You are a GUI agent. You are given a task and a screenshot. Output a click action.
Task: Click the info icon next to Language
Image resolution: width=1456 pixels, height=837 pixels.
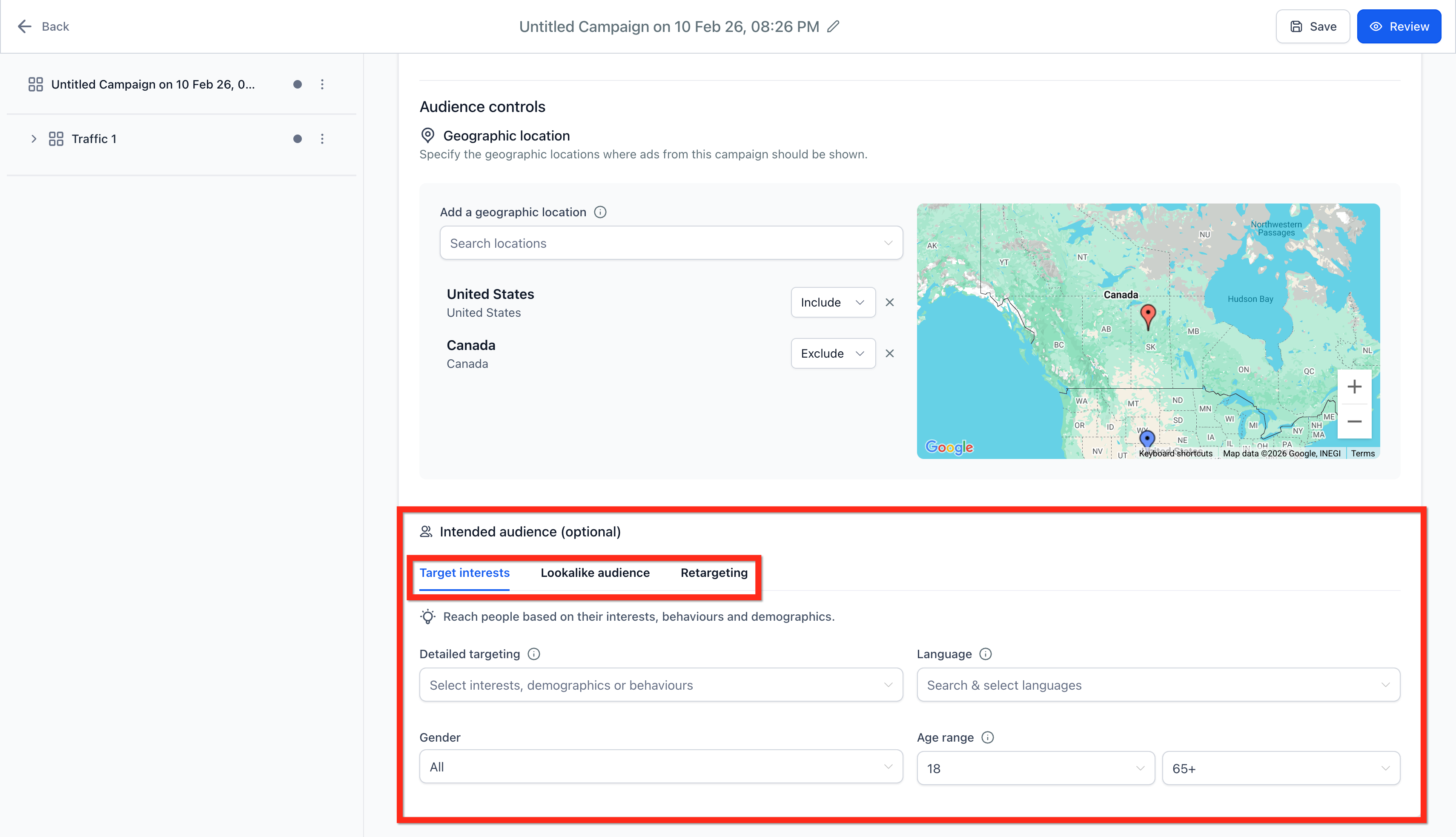click(985, 654)
